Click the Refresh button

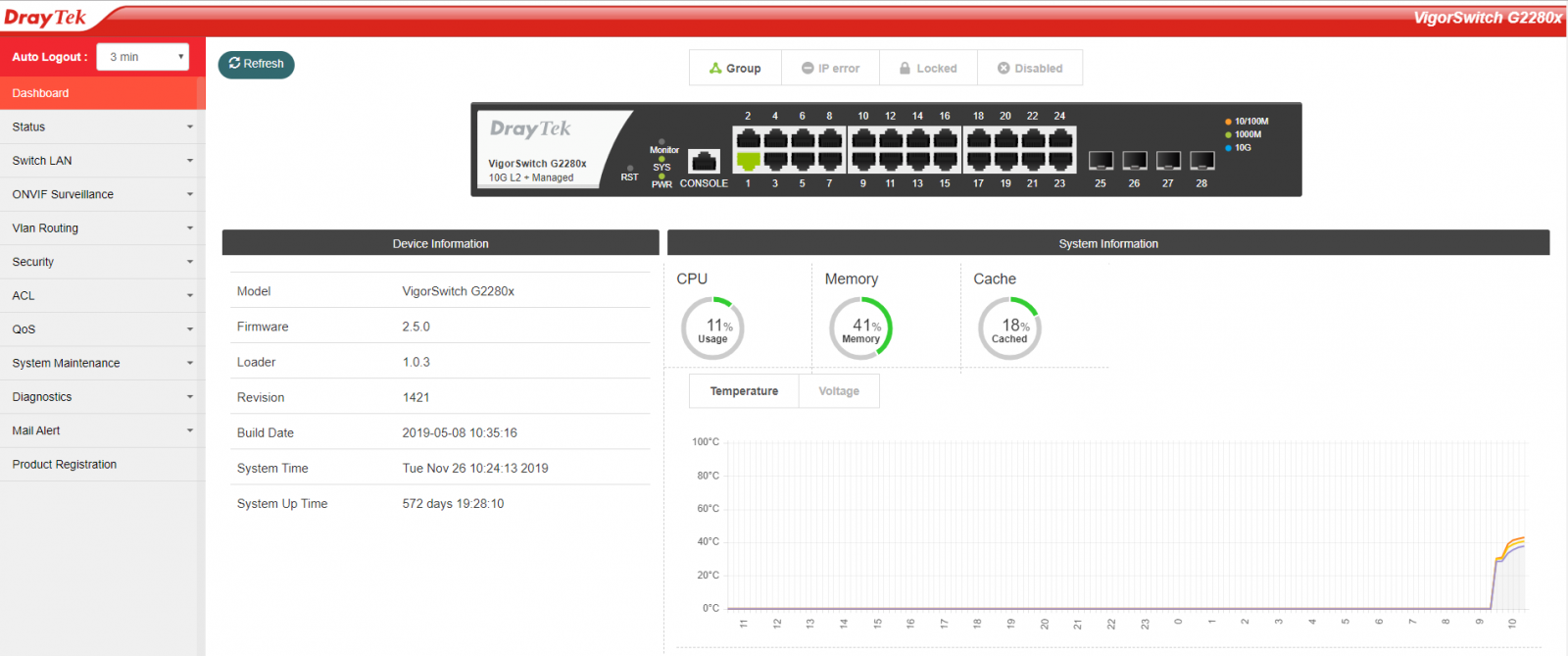tap(256, 64)
